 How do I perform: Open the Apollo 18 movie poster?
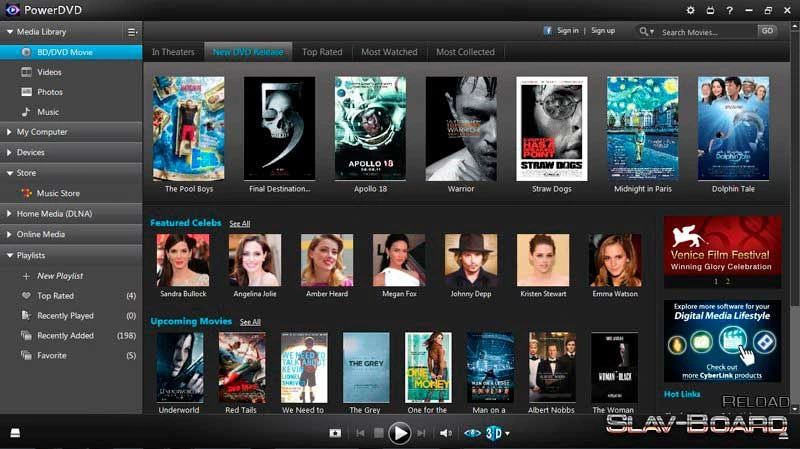pos(370,129)
